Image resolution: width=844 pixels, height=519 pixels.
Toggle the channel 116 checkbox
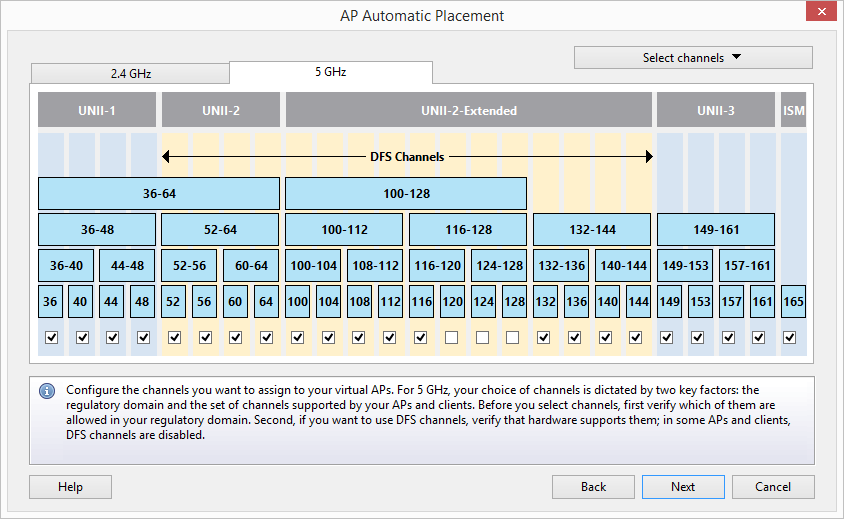coord(421,338)
